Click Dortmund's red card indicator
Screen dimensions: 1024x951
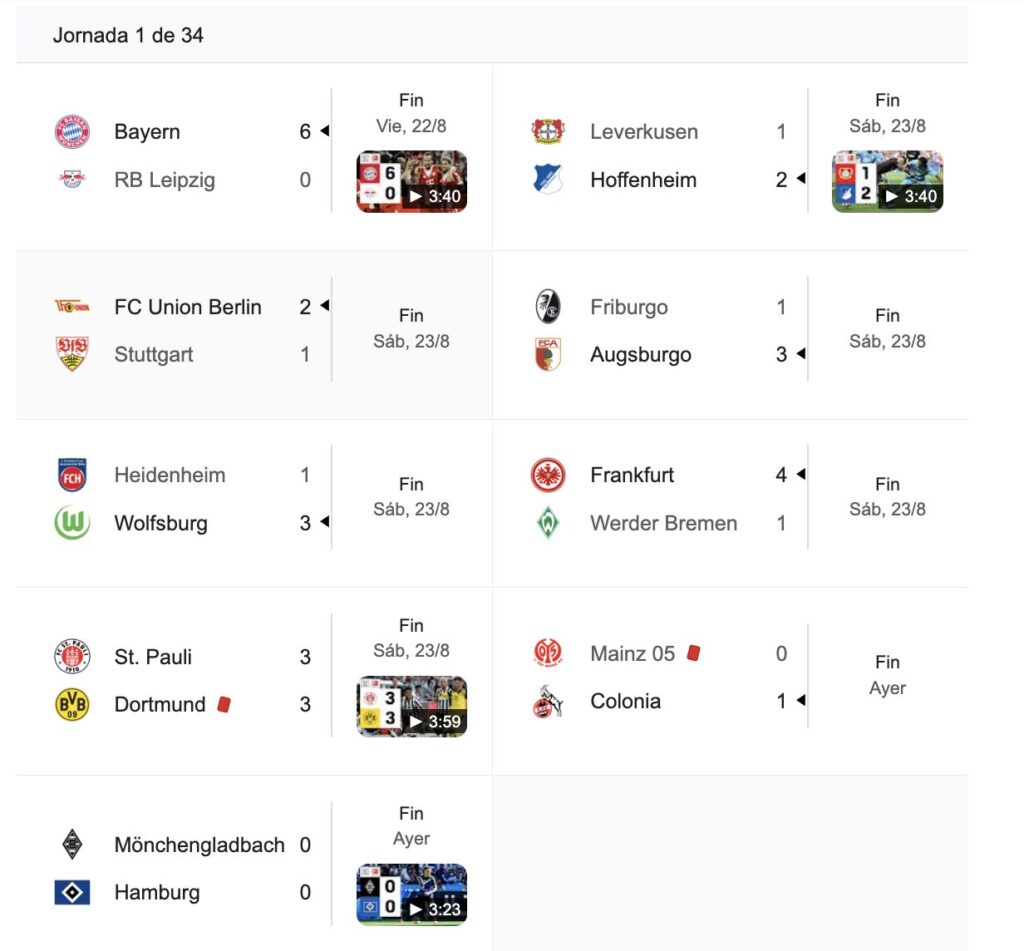[224, 704]
